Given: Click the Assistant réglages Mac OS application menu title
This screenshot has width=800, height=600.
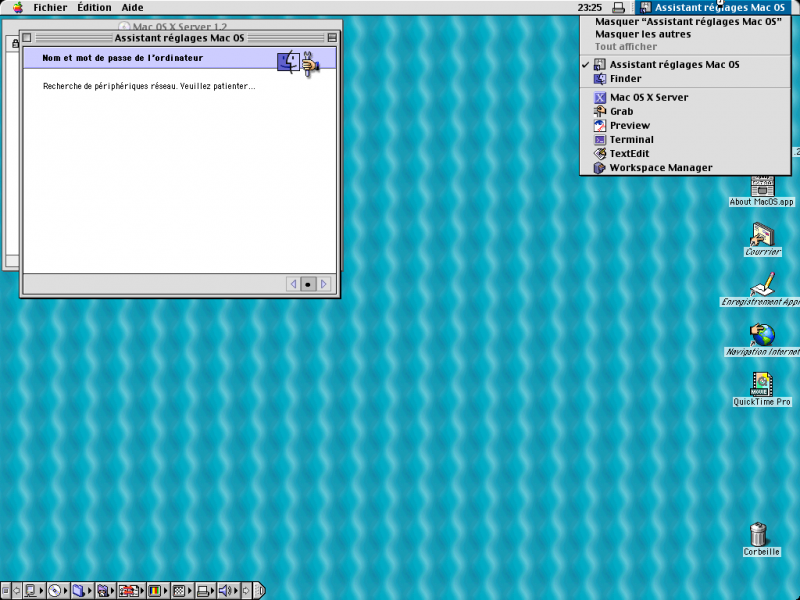Looking at the screenshot, I should [713, 7].
